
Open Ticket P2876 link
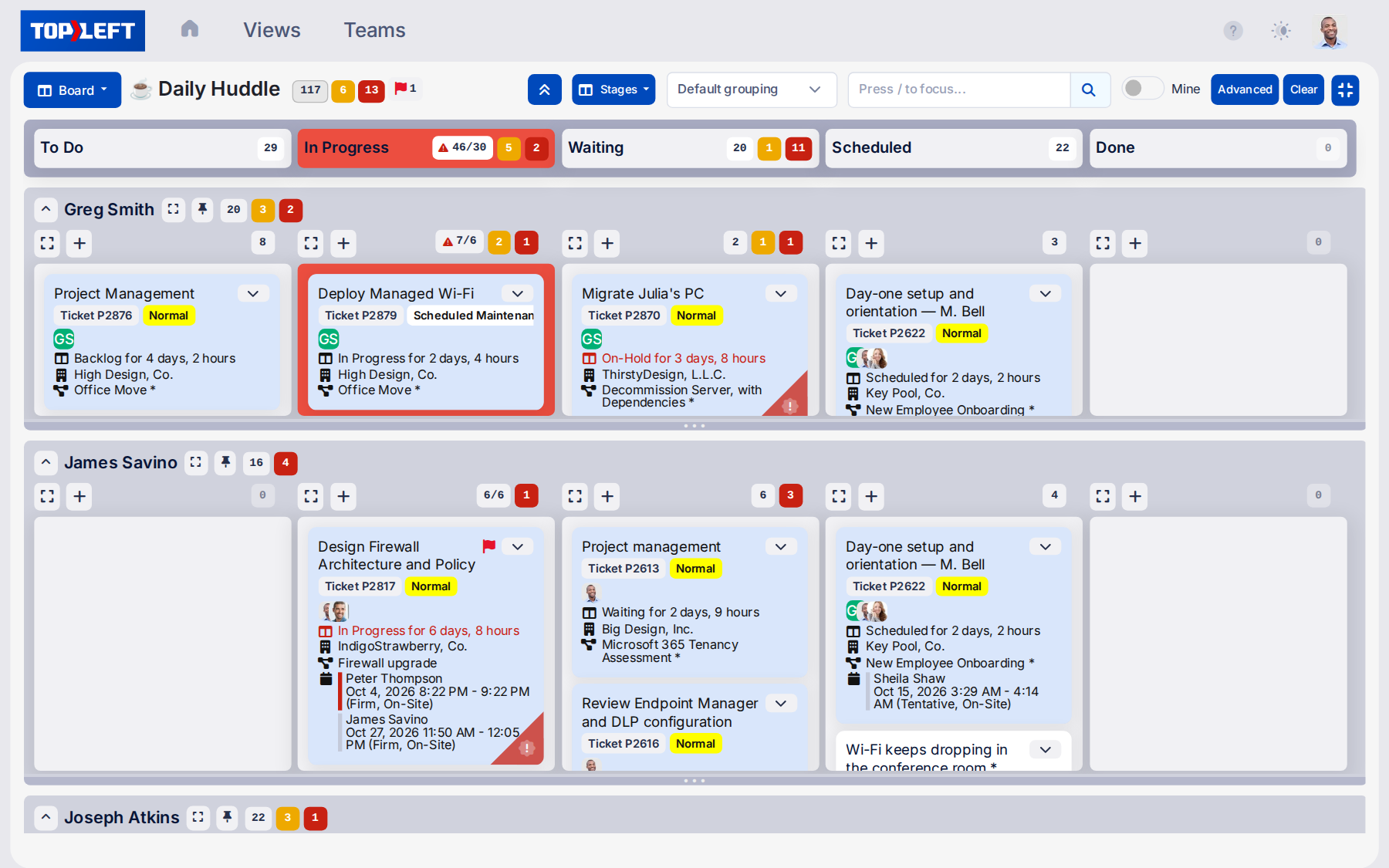pos(96,316)
